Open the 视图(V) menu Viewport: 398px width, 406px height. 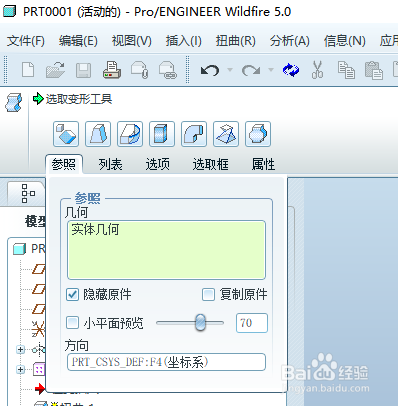point(132,41)
